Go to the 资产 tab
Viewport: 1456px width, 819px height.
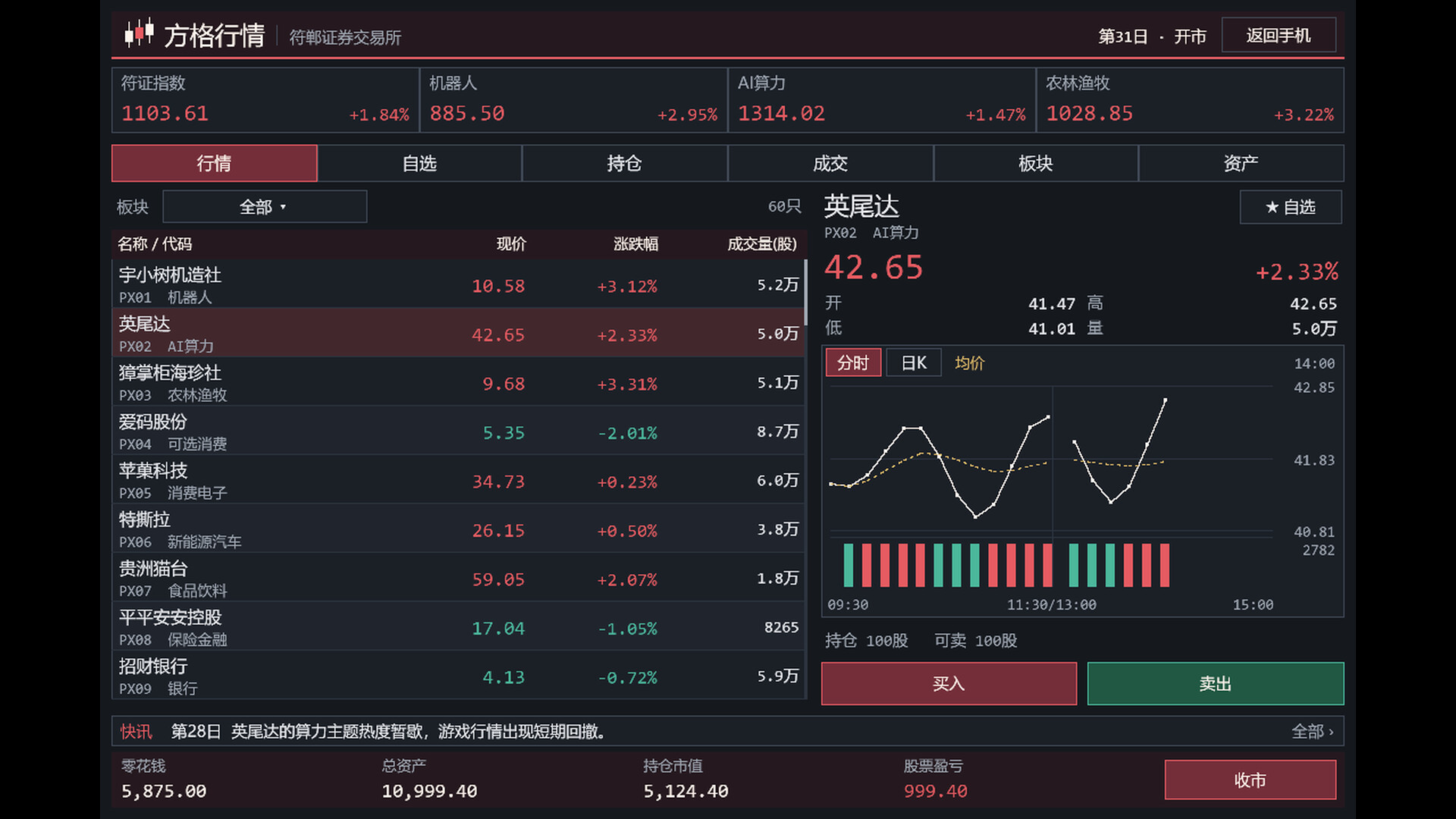(x=1241, y=163)
